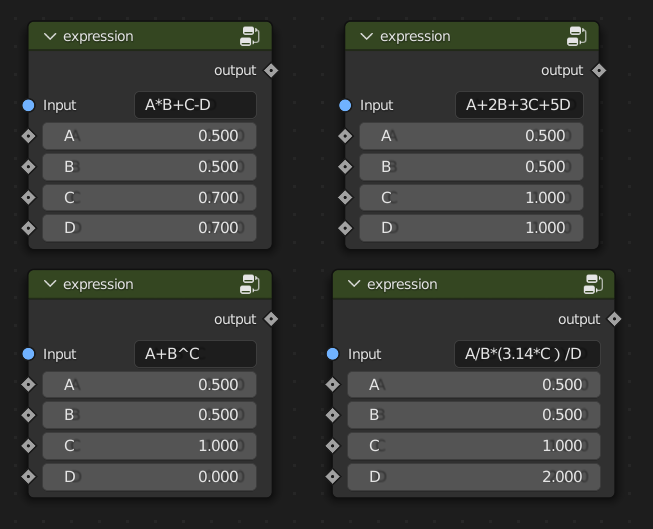Click D socket diamond on A+B^C node
Screen dimensions: 653x529
[x=28, y=477]
